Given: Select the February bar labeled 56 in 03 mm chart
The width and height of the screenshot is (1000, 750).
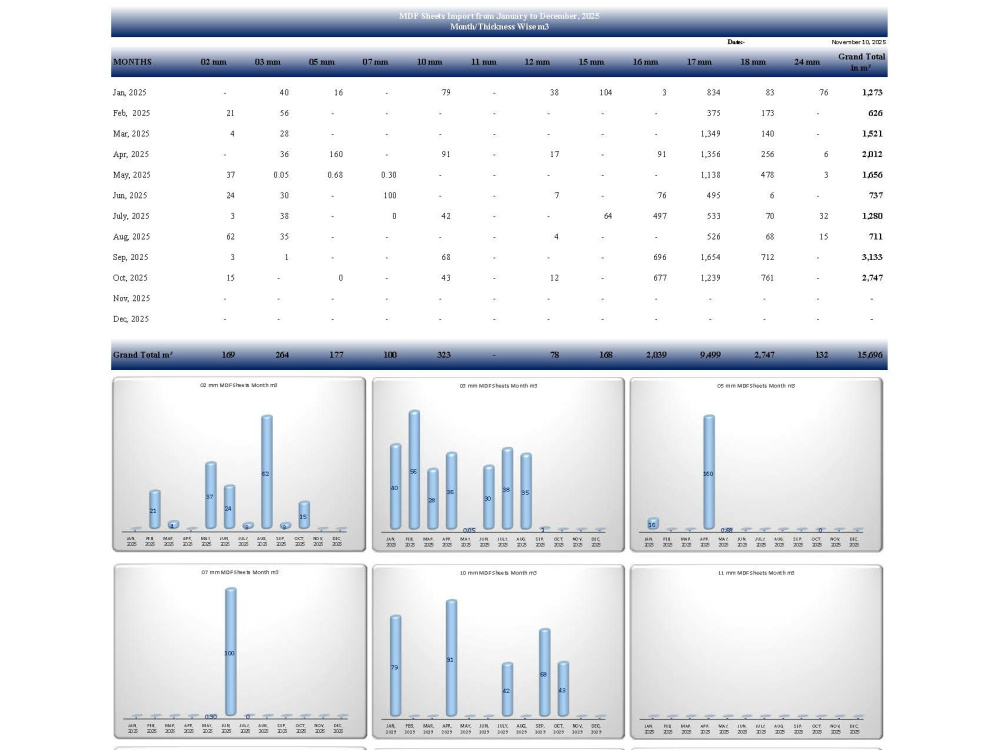Looking at the screenshot, I should pyautogui.click(x=414, y=470).
